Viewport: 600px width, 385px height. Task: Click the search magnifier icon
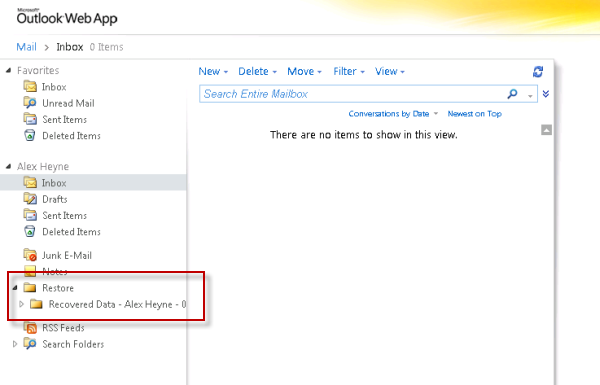pos(512,94)
